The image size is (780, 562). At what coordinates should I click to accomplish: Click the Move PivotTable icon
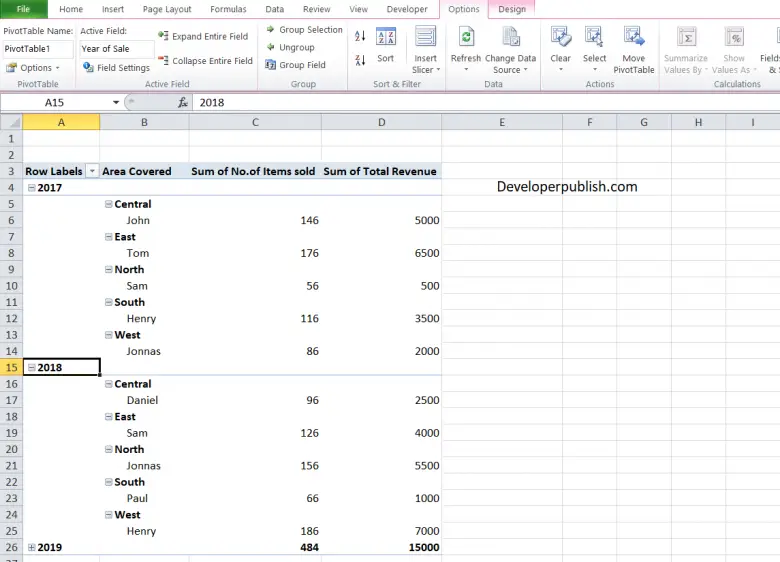click(x=634, y=37)
